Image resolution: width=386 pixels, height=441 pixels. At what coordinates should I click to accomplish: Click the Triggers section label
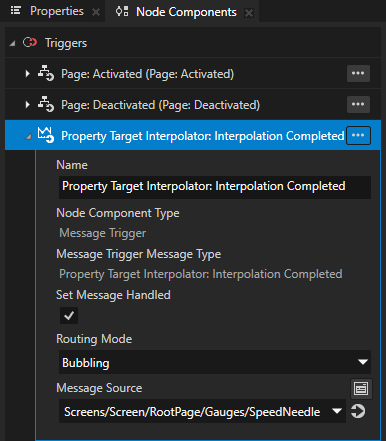click(x=66, y=43)
